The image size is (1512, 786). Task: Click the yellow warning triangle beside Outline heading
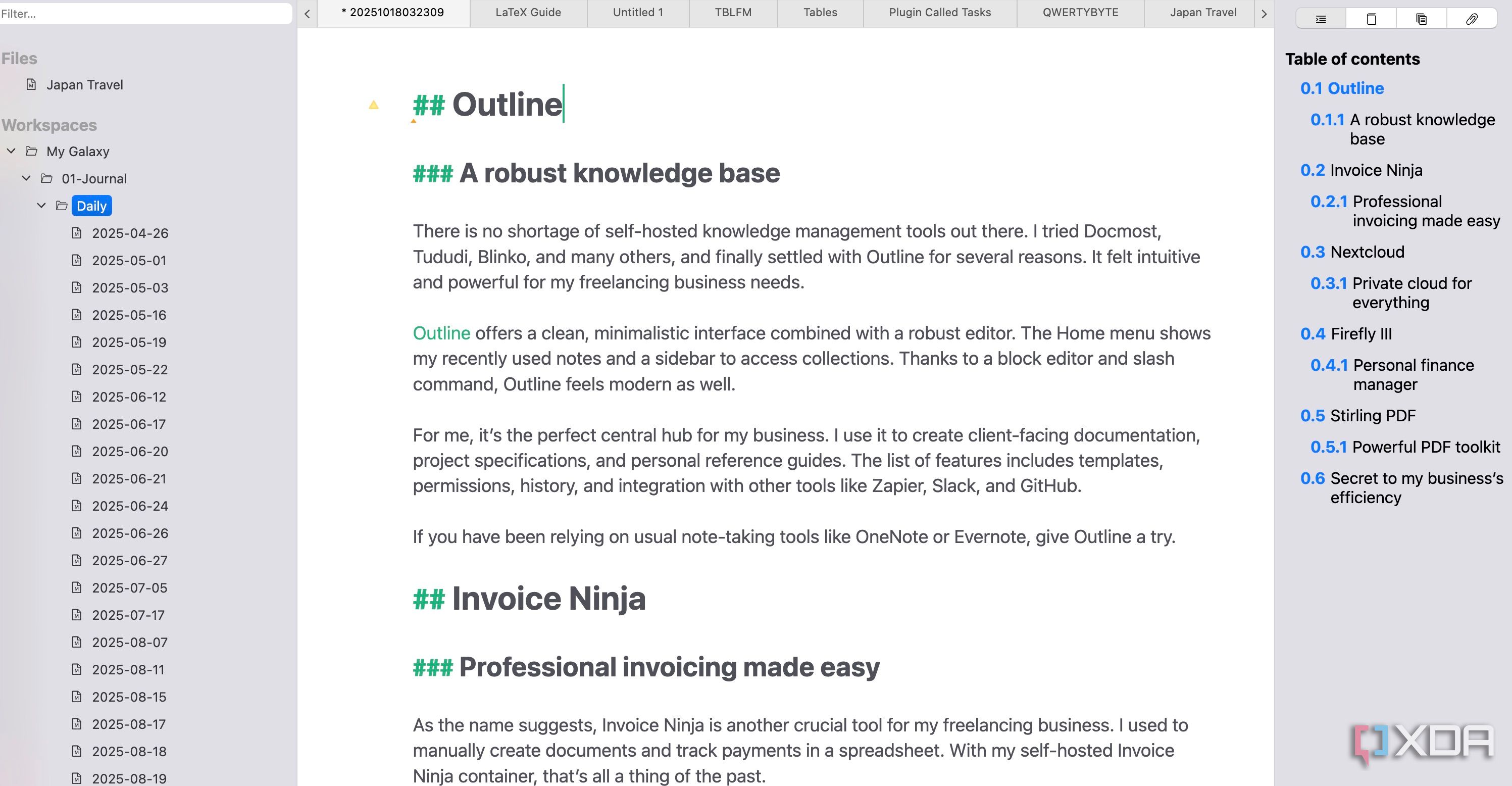tap(373, 105)
